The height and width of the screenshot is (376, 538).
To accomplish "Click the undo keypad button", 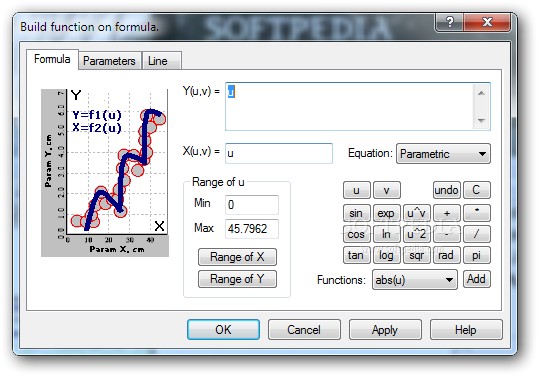I will (446, 190).
